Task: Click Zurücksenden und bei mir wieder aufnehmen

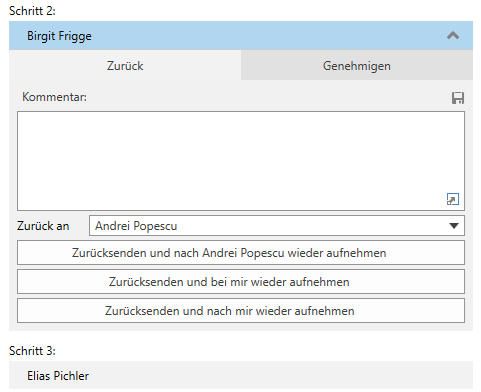Action: [241, 282]
